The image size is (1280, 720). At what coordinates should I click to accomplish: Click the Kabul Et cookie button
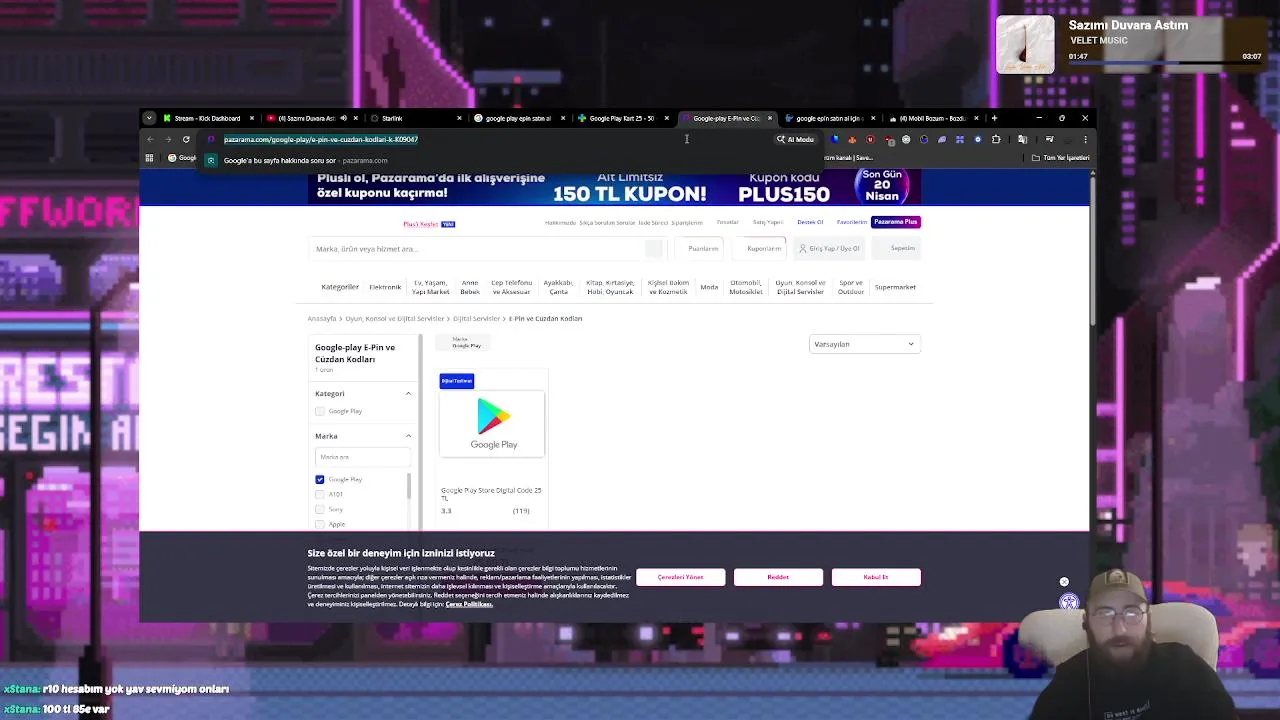pos(876,577)
